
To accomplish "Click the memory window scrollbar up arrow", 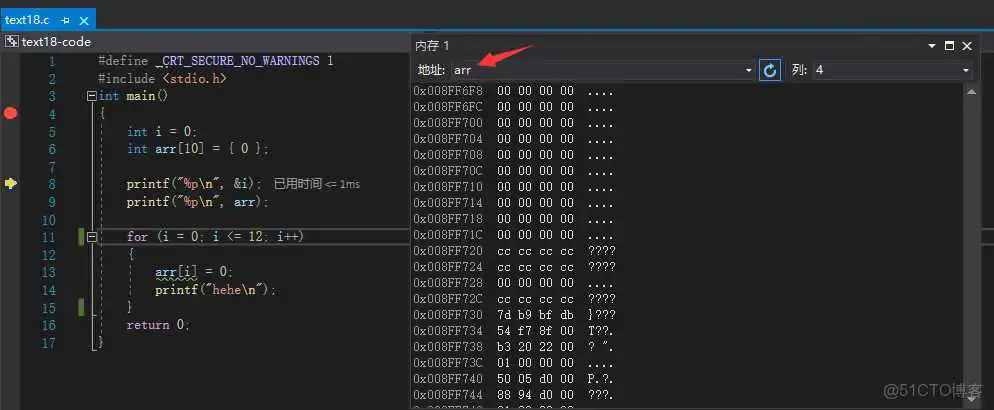I will [x=971, y=93].
